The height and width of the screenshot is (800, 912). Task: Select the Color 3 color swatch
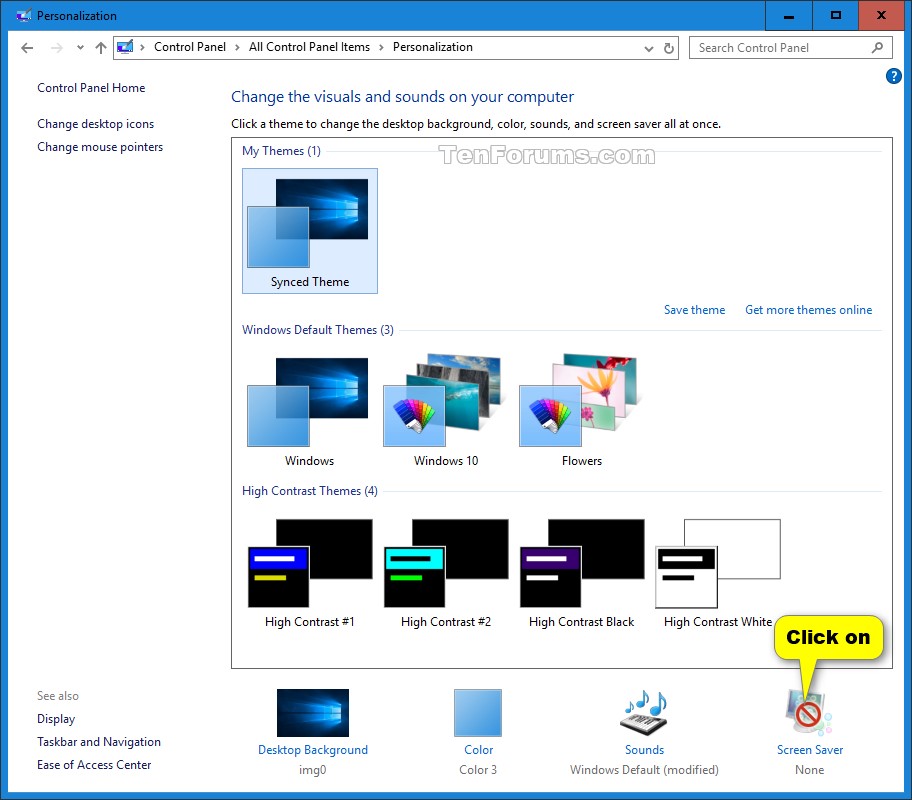478,712
